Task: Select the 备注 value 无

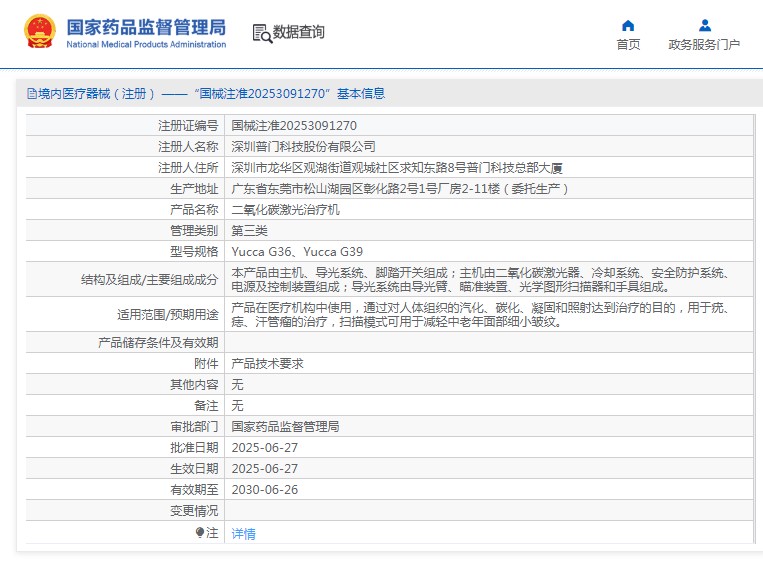Action: point(237,405)
